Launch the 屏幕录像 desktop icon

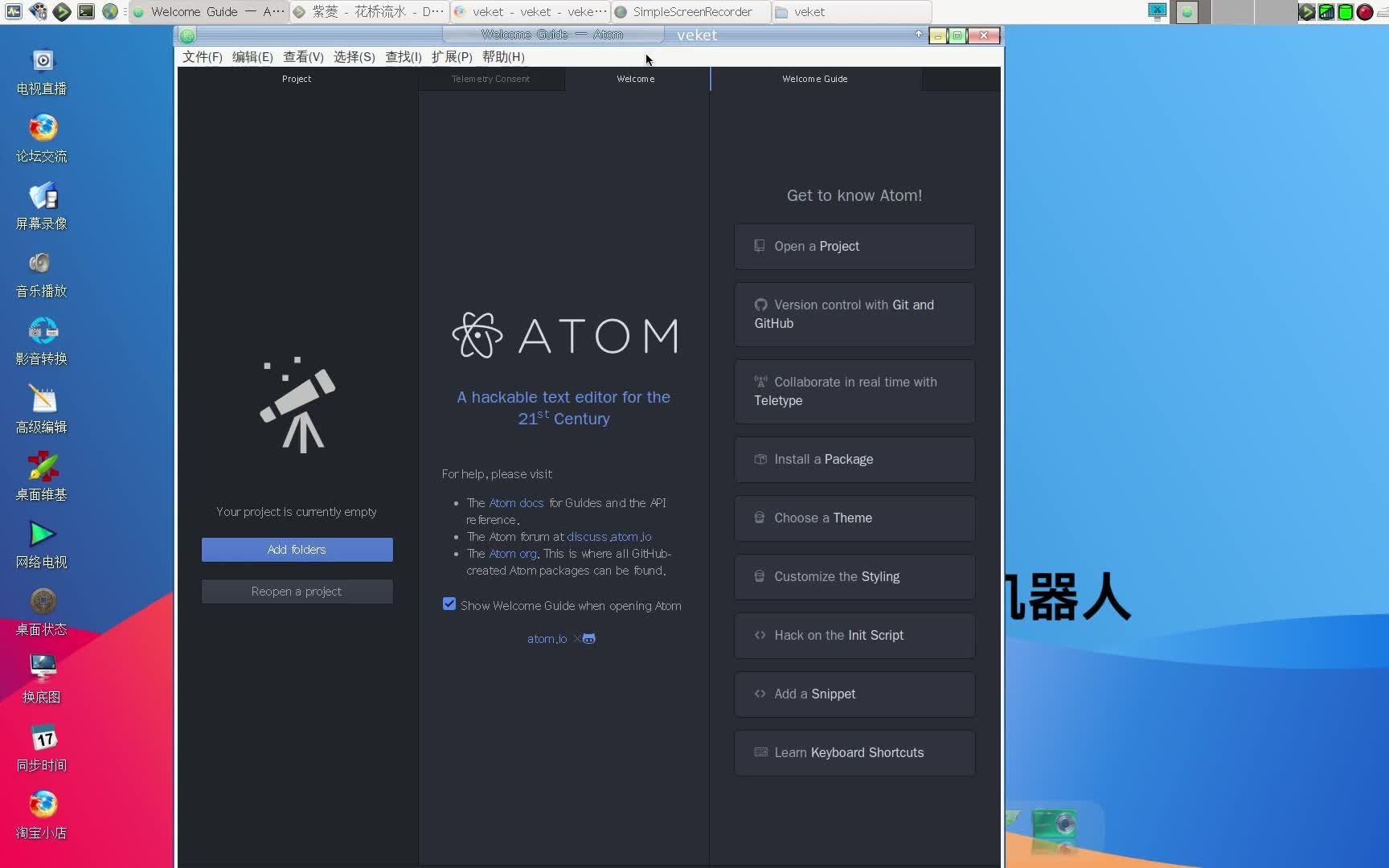pos(42,207)
